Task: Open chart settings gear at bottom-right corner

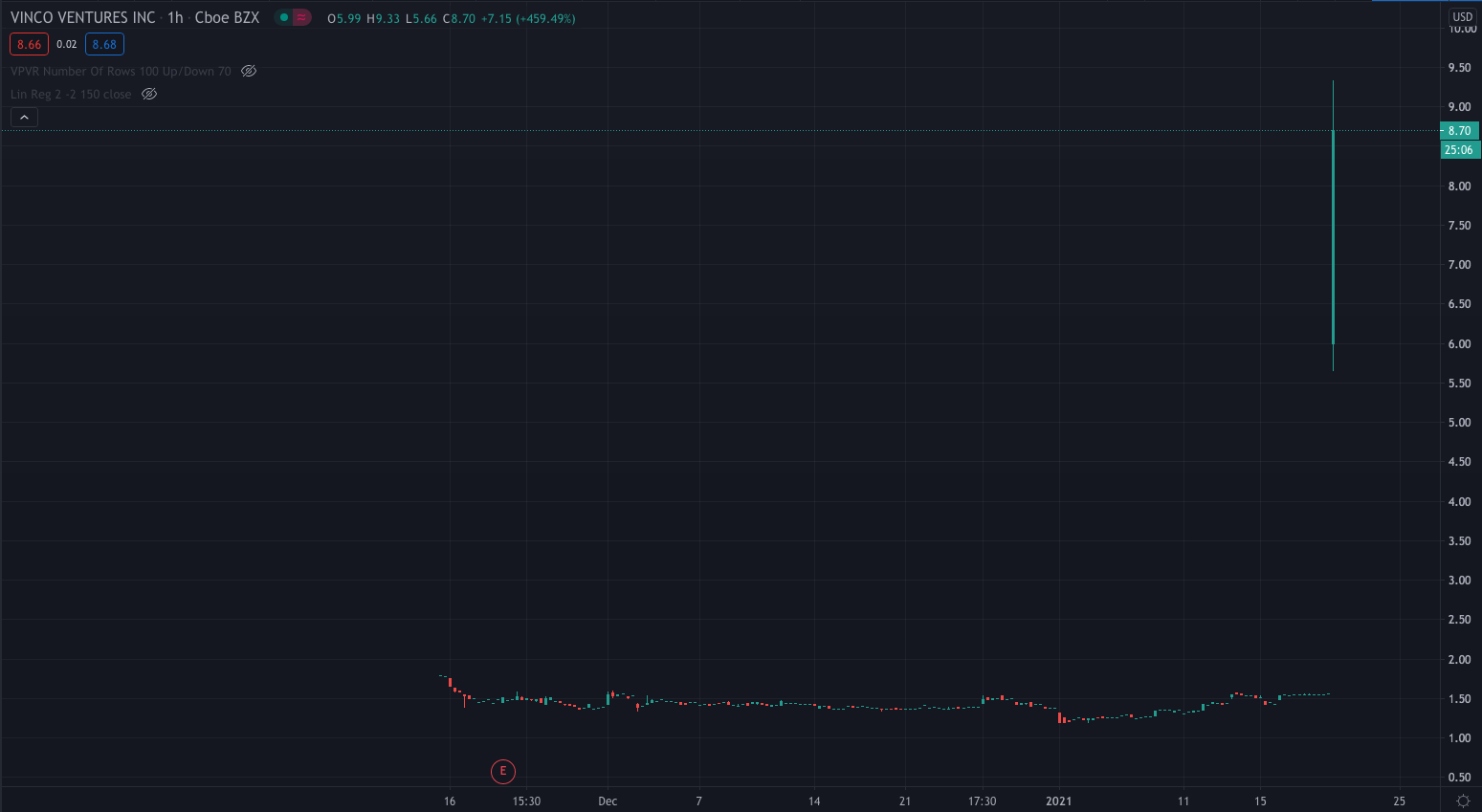Action: 1463,801
